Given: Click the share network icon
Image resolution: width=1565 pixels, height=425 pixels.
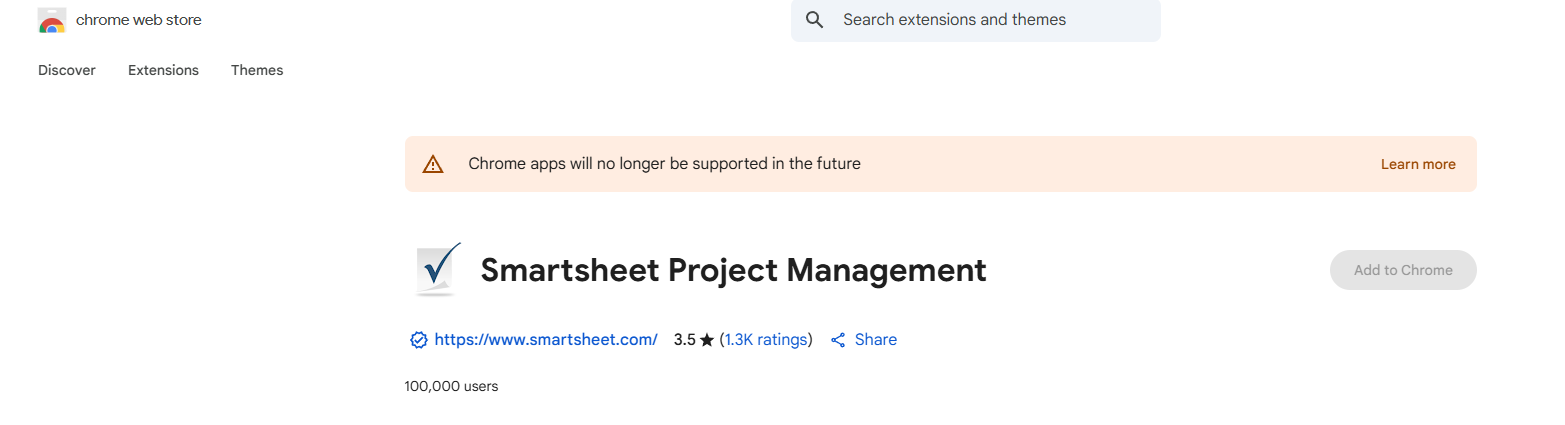Looking at the screenshot, I should (838, 340).
